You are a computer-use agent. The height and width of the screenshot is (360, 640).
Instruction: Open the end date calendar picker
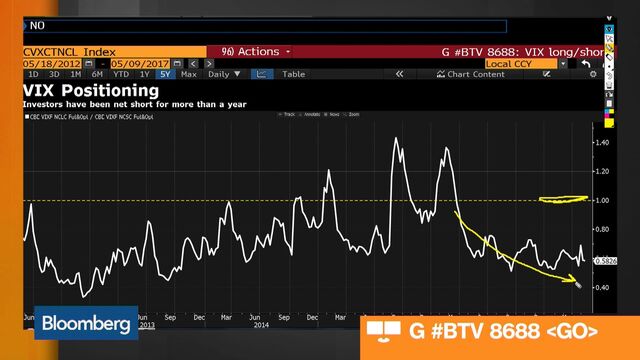177,64
